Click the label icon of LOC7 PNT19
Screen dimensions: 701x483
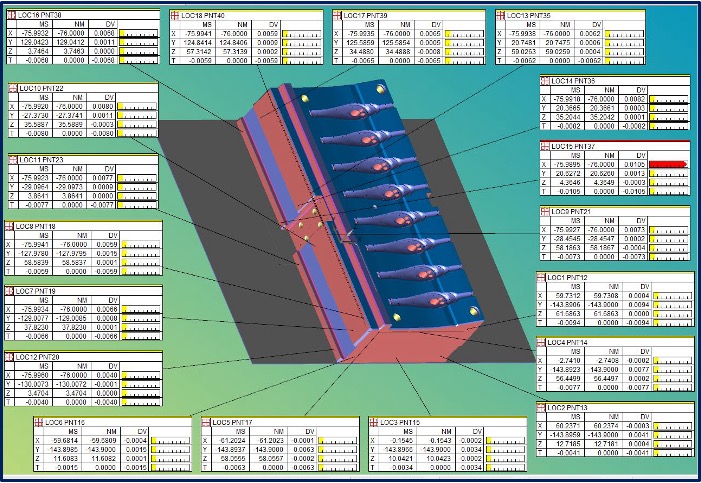pyautogui.click(x=9, y=291)
